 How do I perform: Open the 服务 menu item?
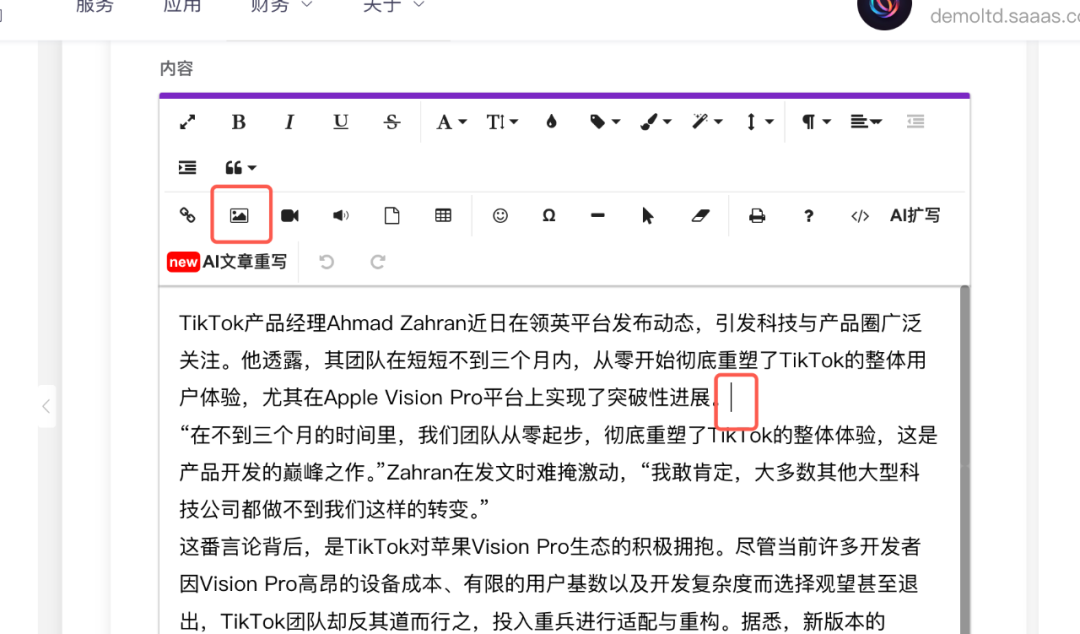(94, 6)
